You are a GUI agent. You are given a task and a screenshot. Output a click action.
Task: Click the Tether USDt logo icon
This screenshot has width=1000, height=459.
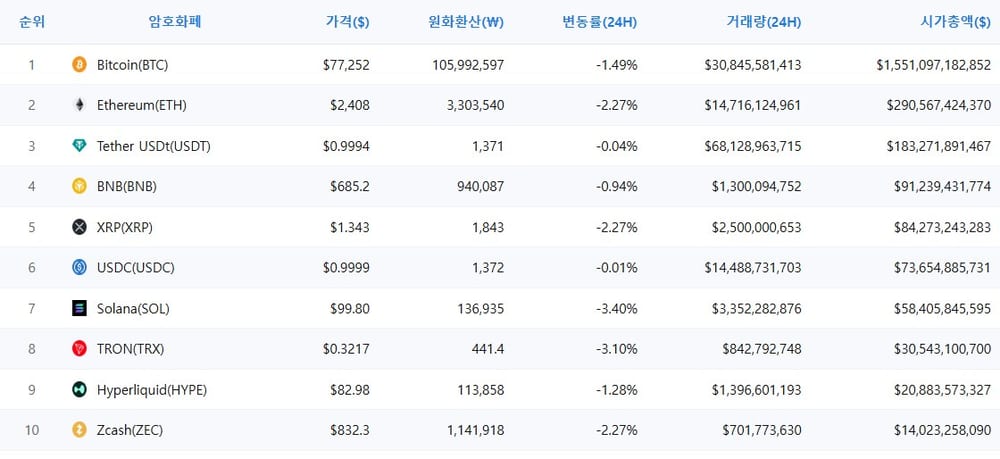point(79,146)
